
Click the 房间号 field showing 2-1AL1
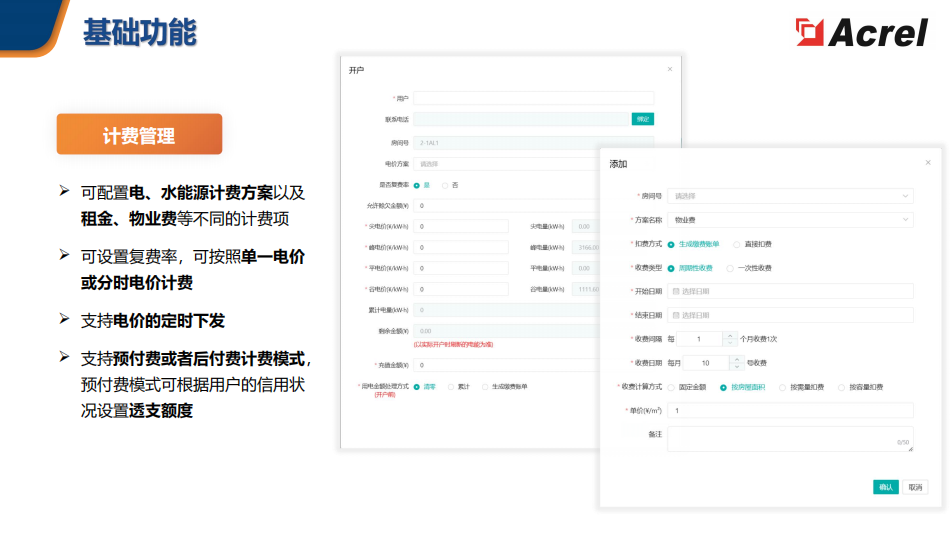[x=533, y=143]
